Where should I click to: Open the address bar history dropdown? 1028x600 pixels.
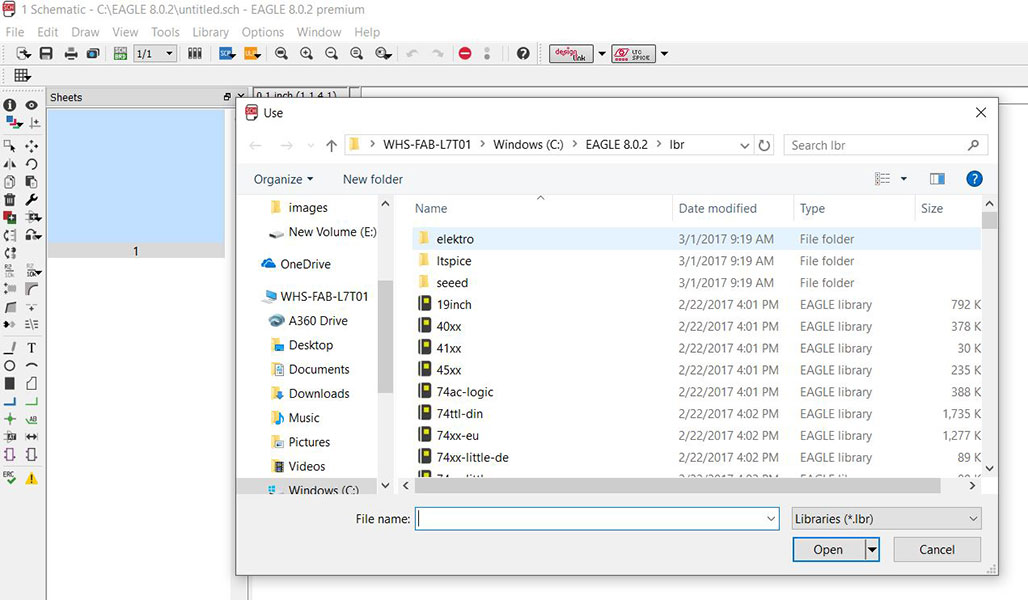point(744,145)
